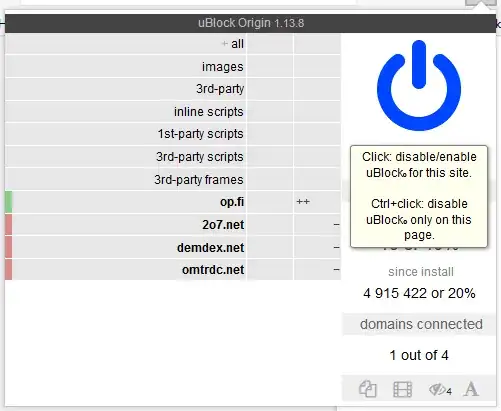Image resolution: width=501 pixels, height=411 pixels.
Task: Click the "domains connected" label
Action: pos(421,324)
